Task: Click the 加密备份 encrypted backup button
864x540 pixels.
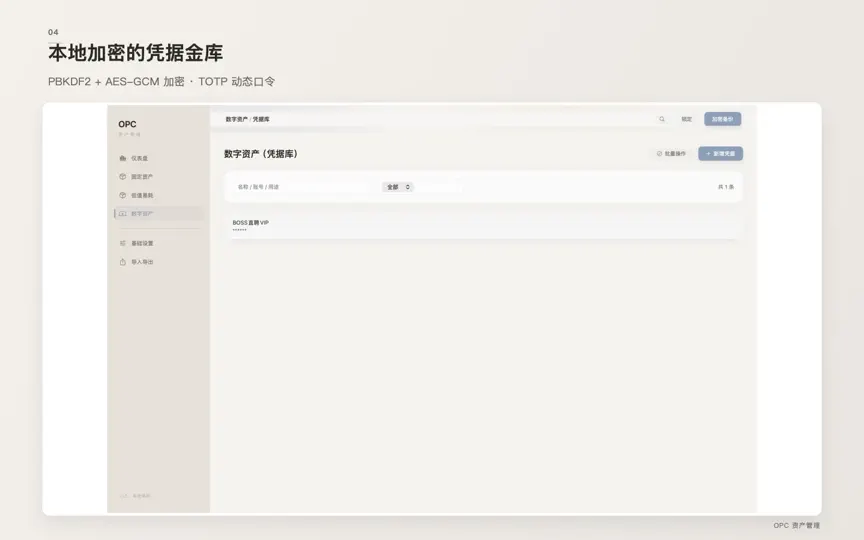Action: click(x=722, y=119)
